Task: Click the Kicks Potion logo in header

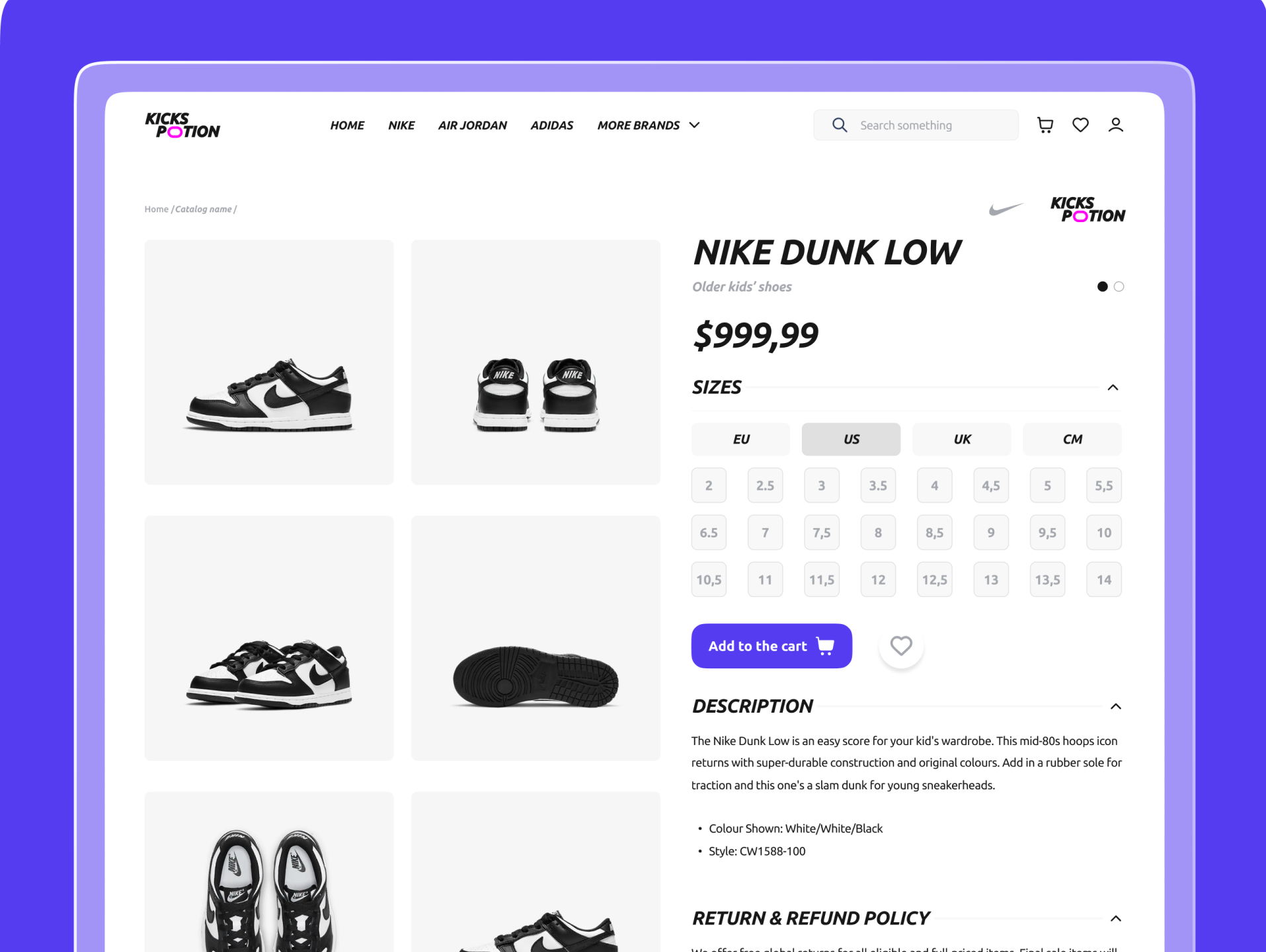Action: point(182,125)
